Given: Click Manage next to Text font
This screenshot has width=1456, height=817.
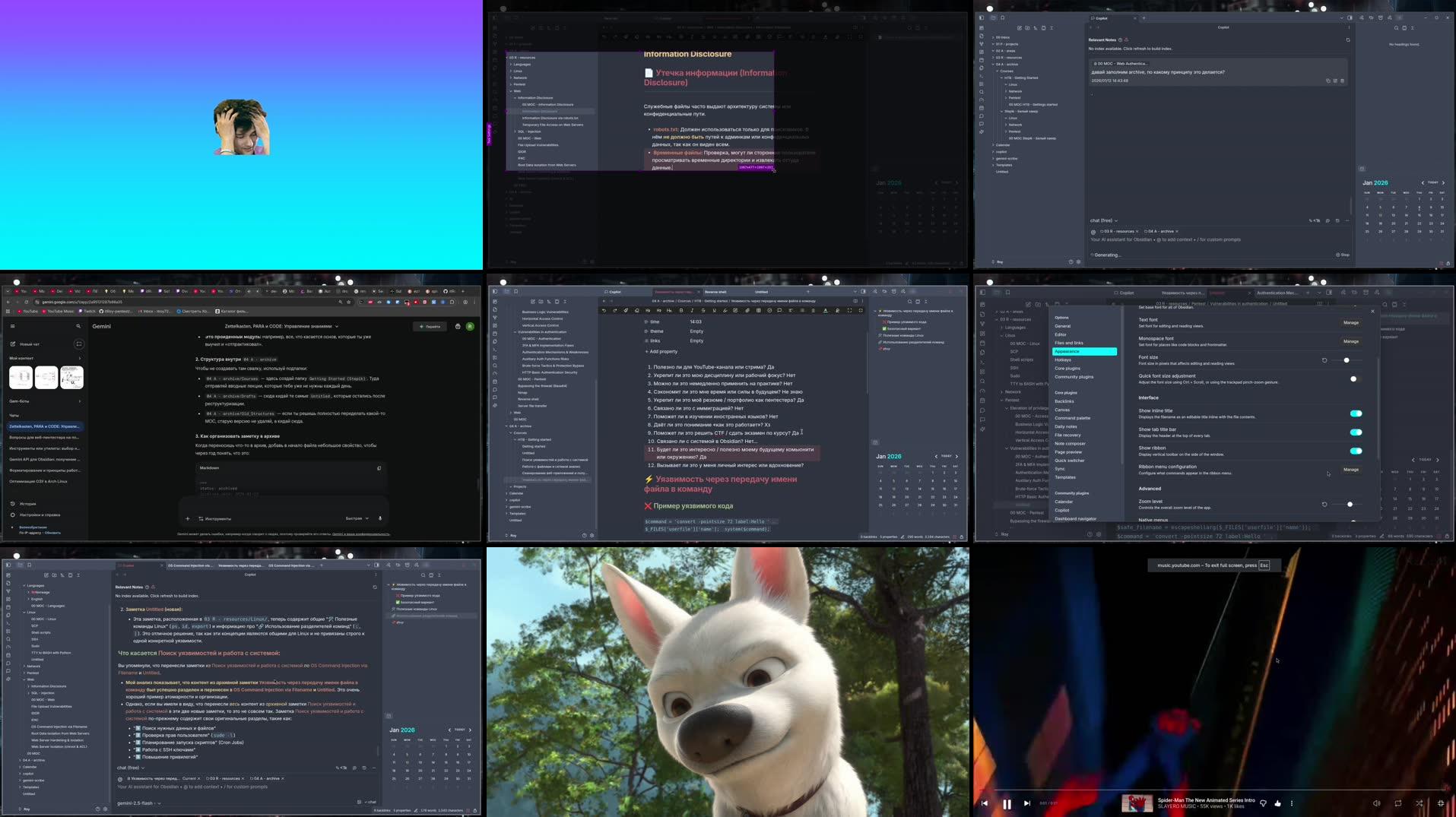Looking at the screenshot, I should [1350, 322].
